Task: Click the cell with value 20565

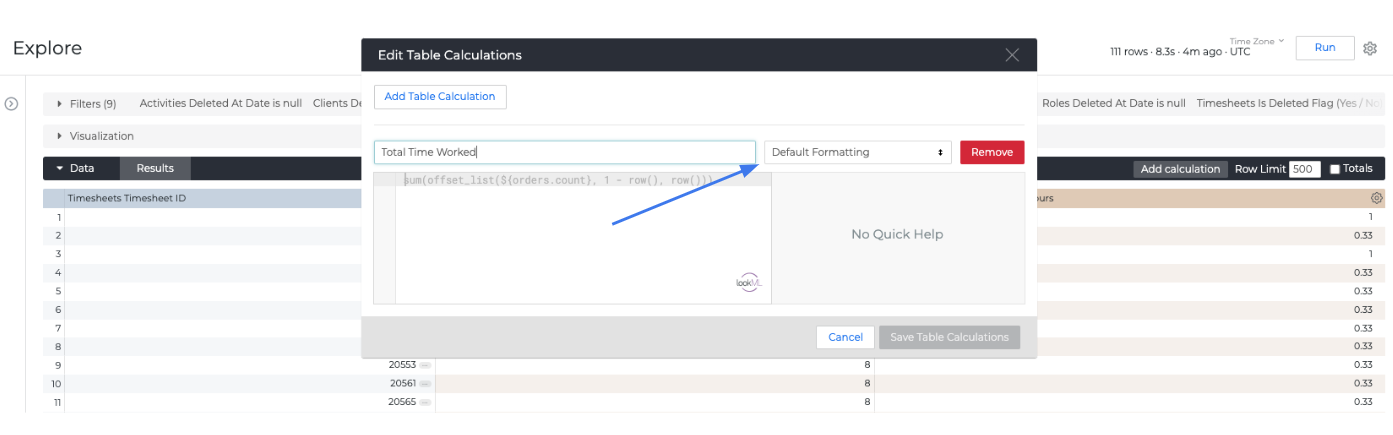Action: [x=402, y=402]
